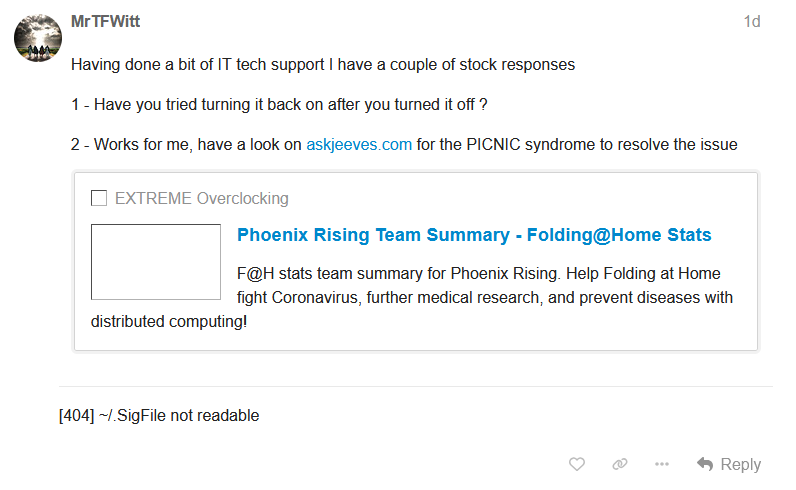The image size is (796, 490).
Task: Open MrTFWitt's user profile name
Action: click(107, 22)
